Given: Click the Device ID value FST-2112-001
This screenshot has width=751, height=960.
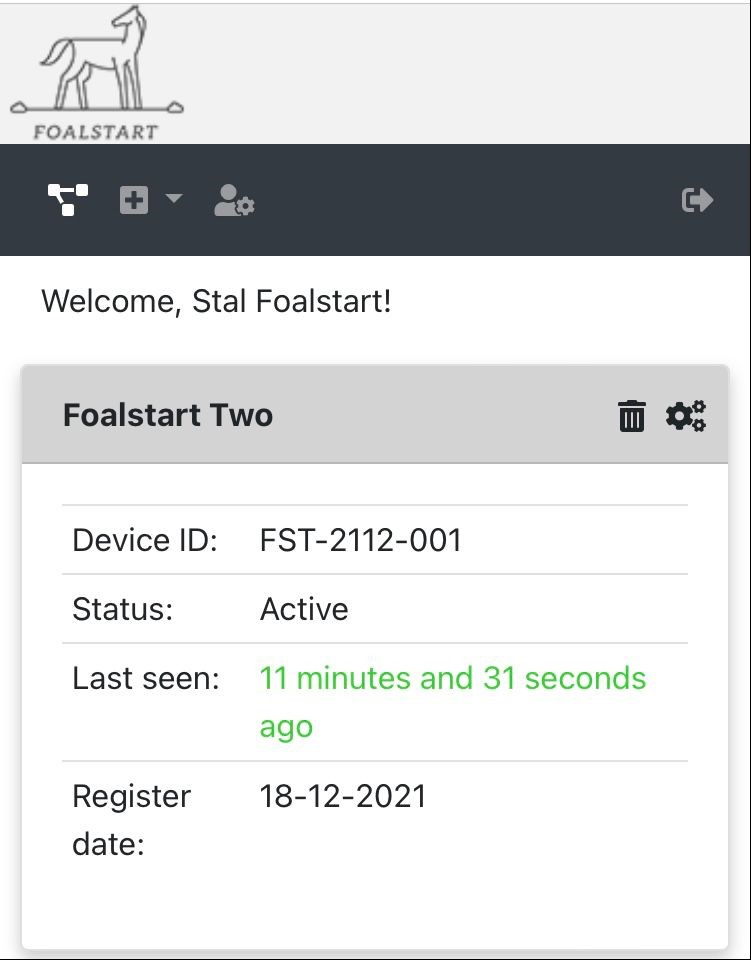Looking at the screenshot, I should (x=361, y=540).
